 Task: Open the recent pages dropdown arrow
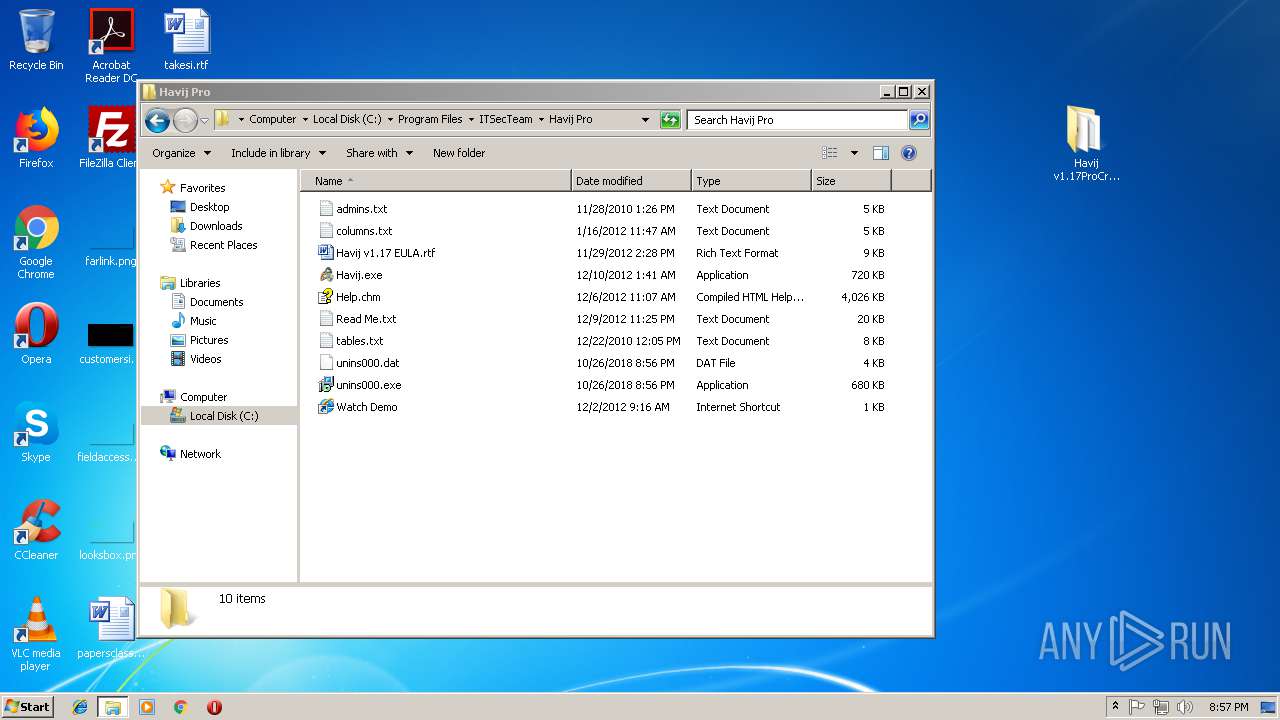coord(204,121)
